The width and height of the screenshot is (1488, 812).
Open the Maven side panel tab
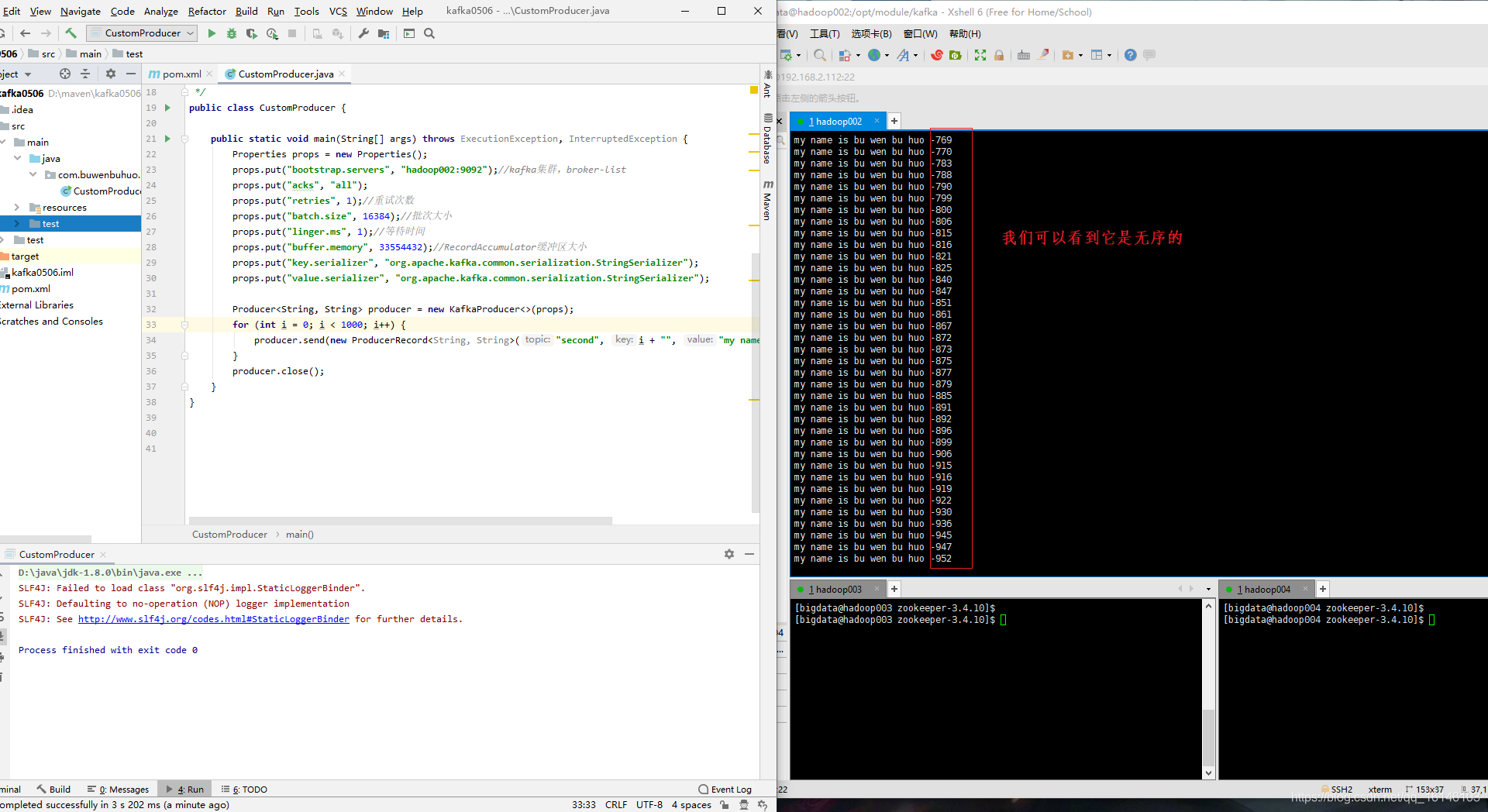767,200
